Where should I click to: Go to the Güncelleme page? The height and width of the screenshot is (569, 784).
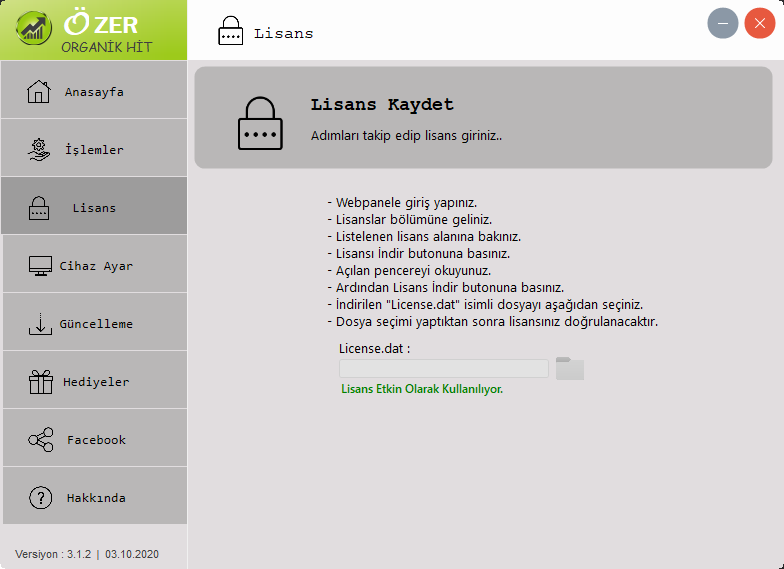95,322
